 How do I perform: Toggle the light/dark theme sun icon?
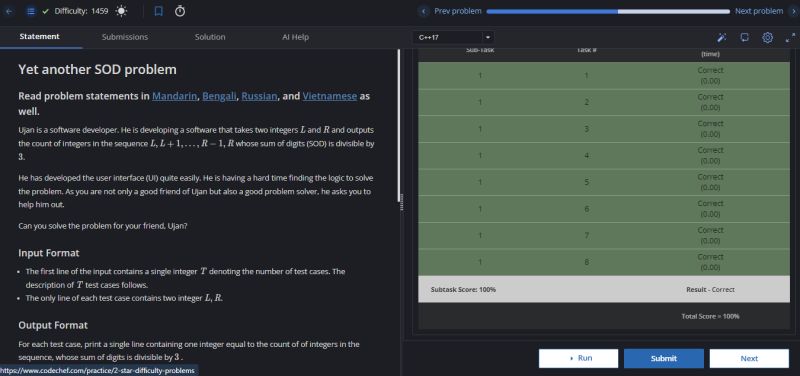click(x=121, y=11)
